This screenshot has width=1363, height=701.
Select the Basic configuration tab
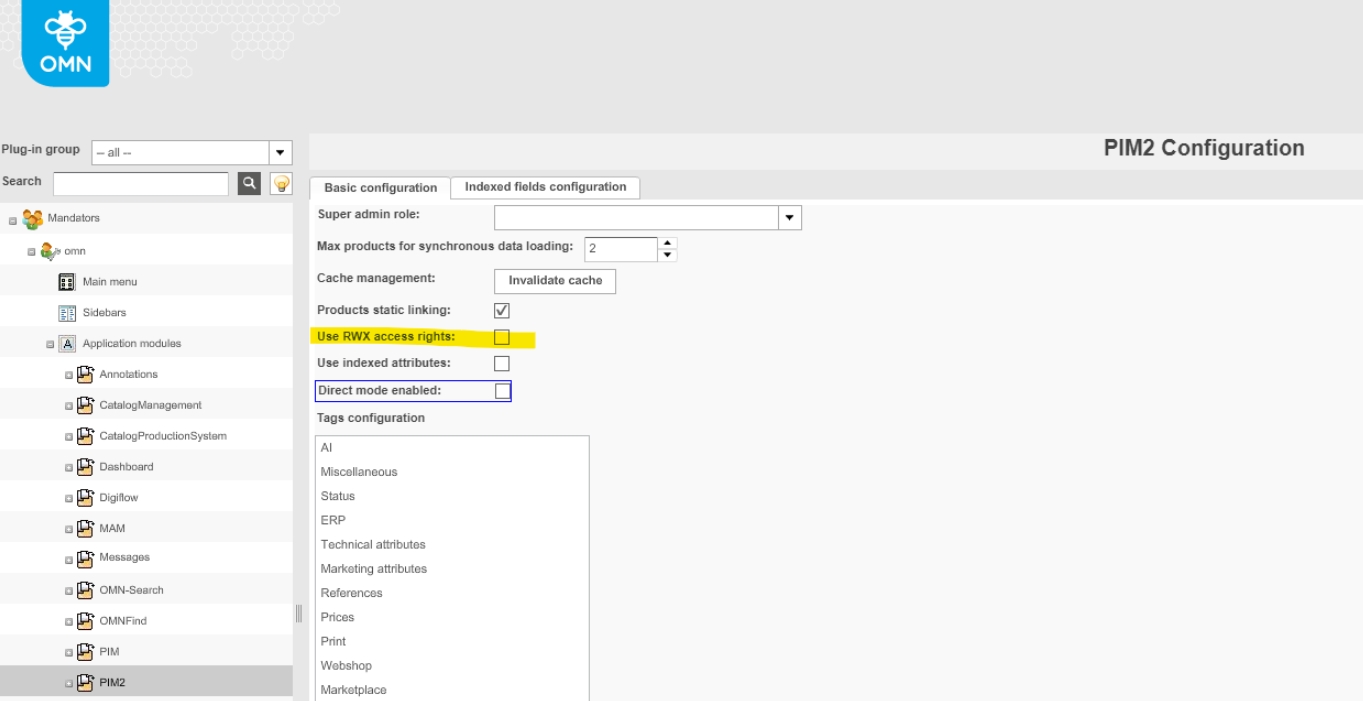coord(380,188)
